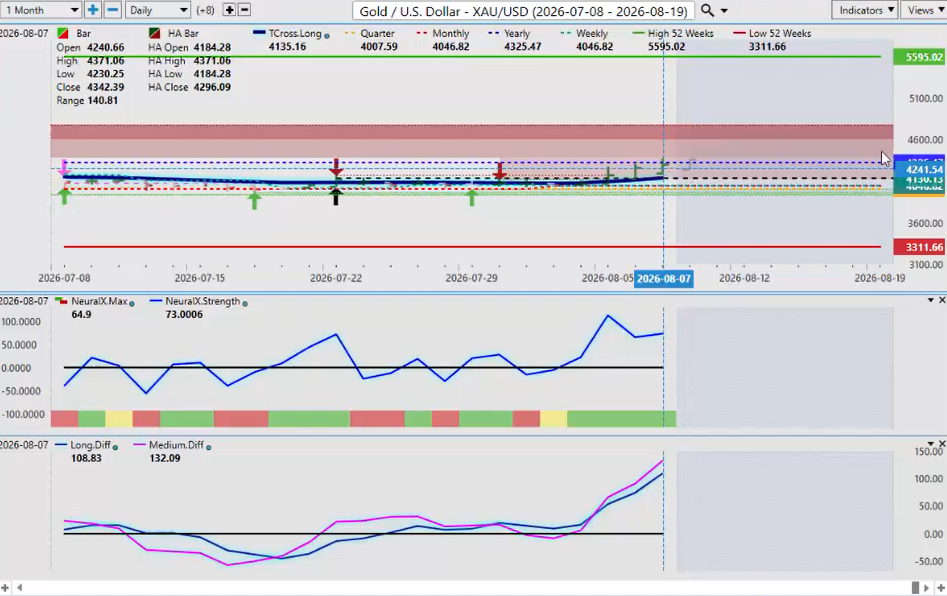Open the Diff panel options arrow
This screenshot has height=596, width=947.
click(931, 444)
